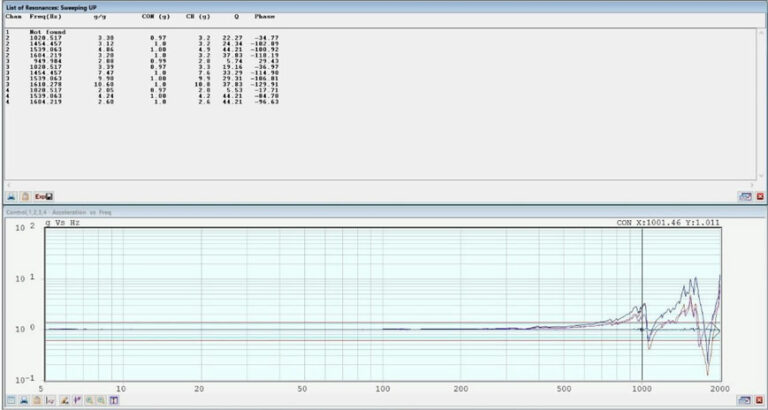Click the horizontal scrollbar under the resonance list
Image resolution: width=768 pixels, height=410 pixels.
click(381, 185)
